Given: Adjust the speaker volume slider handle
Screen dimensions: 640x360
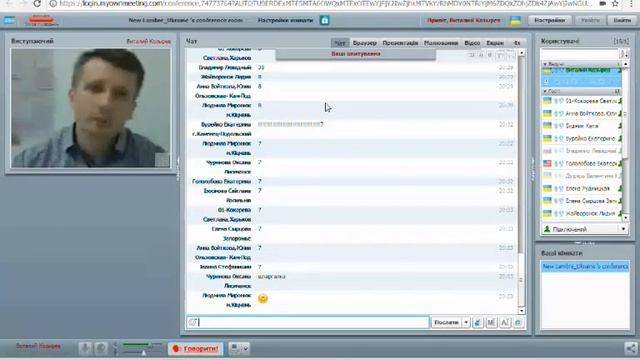Looking at the screenshot, I should 144,353.
